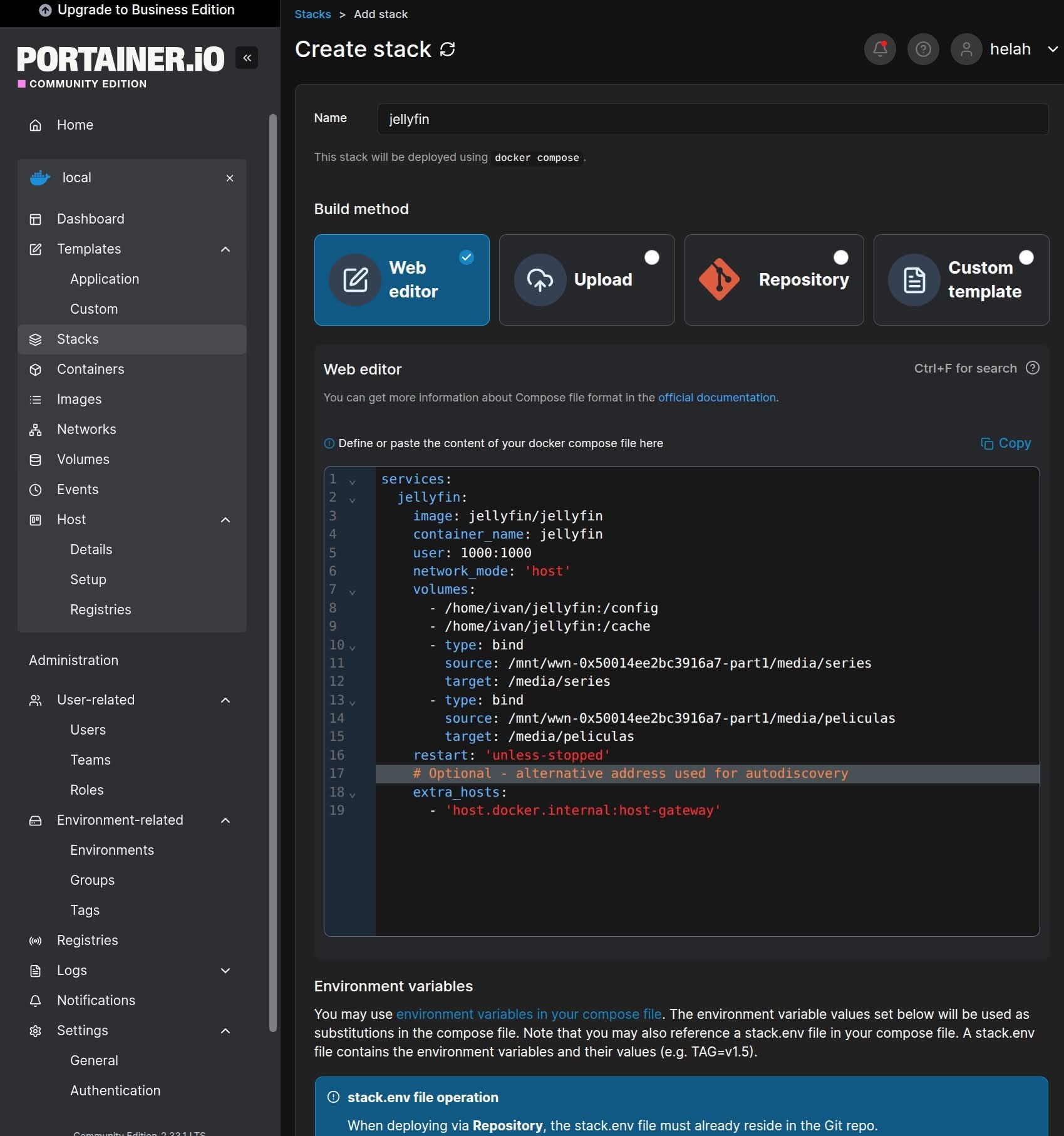
Task: Select the Upload build method radio
Action: pyautogui.click(x=652, y=257)
